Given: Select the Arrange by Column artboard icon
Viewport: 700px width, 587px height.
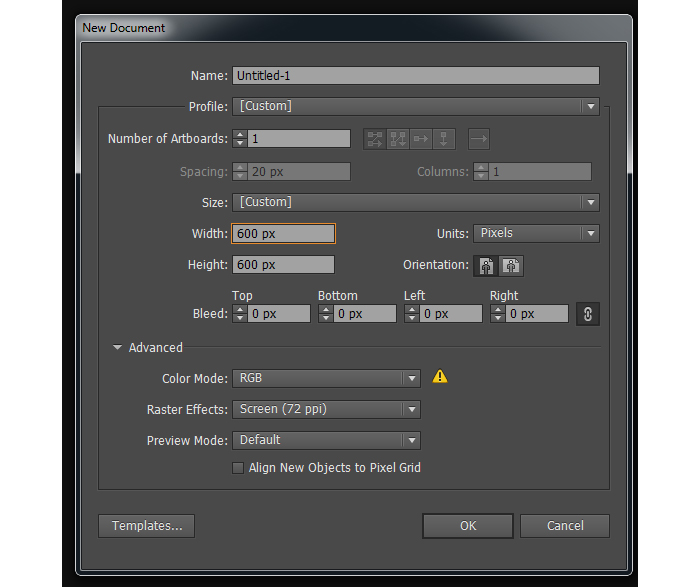Looking at the screenshot, I should tap(444, 139).
